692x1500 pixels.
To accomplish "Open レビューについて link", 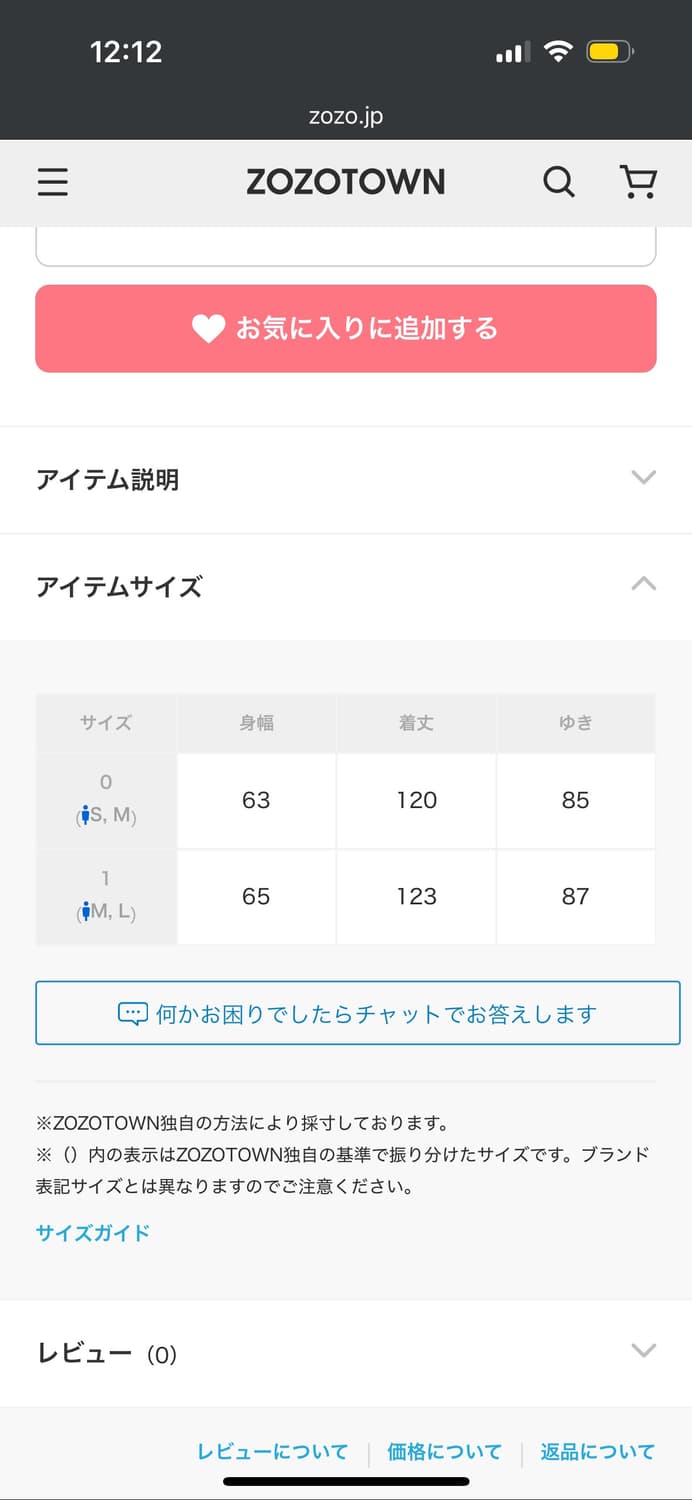I will [272, 1452].
